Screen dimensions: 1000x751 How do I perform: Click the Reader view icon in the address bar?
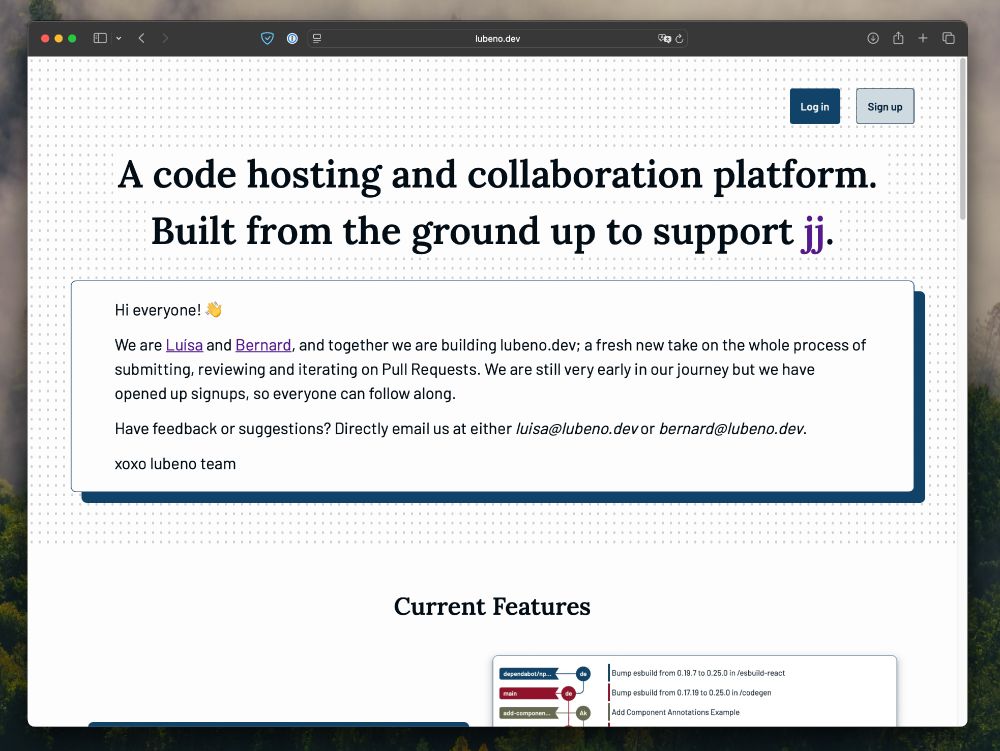(x=316, y=38)
